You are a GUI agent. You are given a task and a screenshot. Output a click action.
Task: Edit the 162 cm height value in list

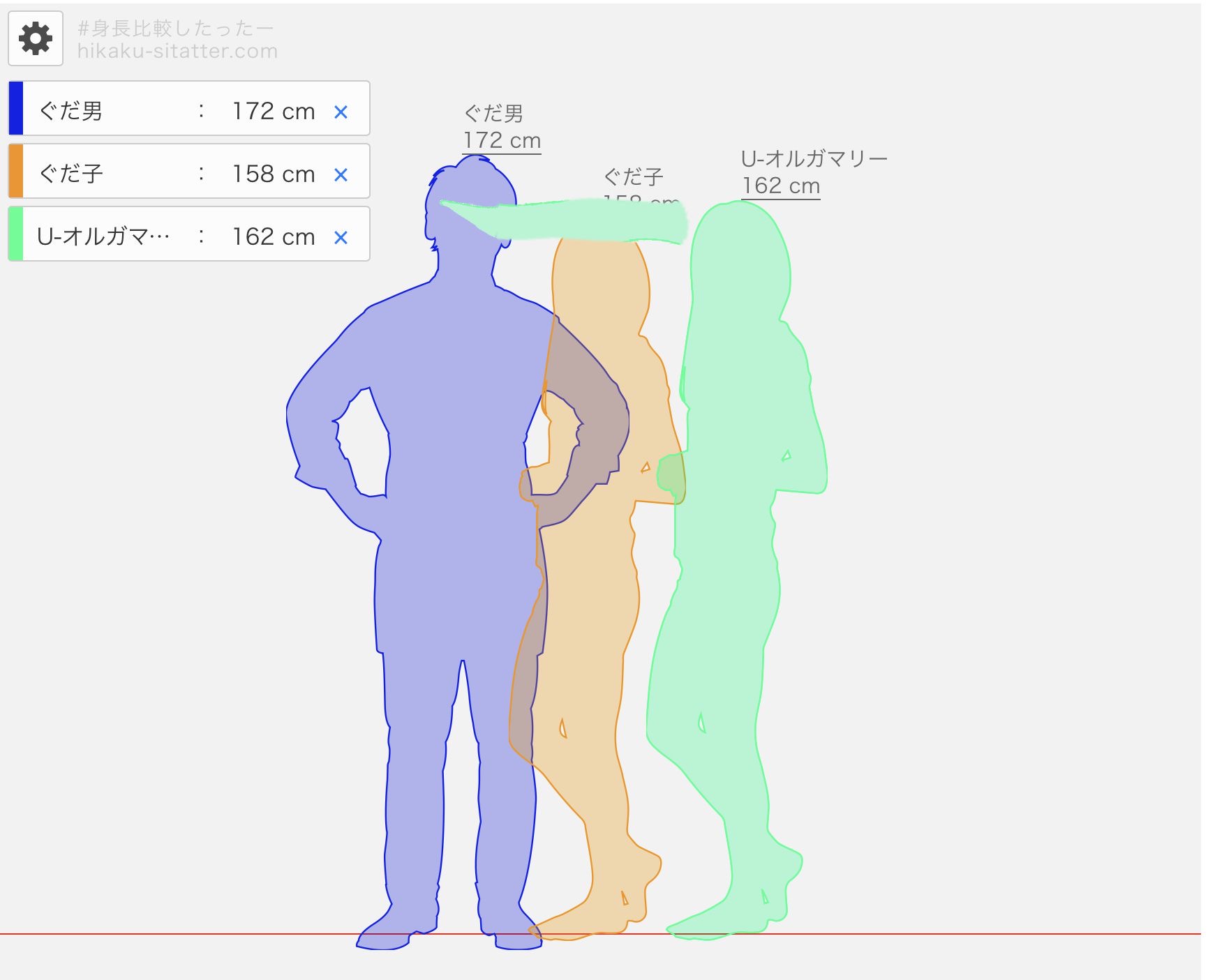coord(273,236)
